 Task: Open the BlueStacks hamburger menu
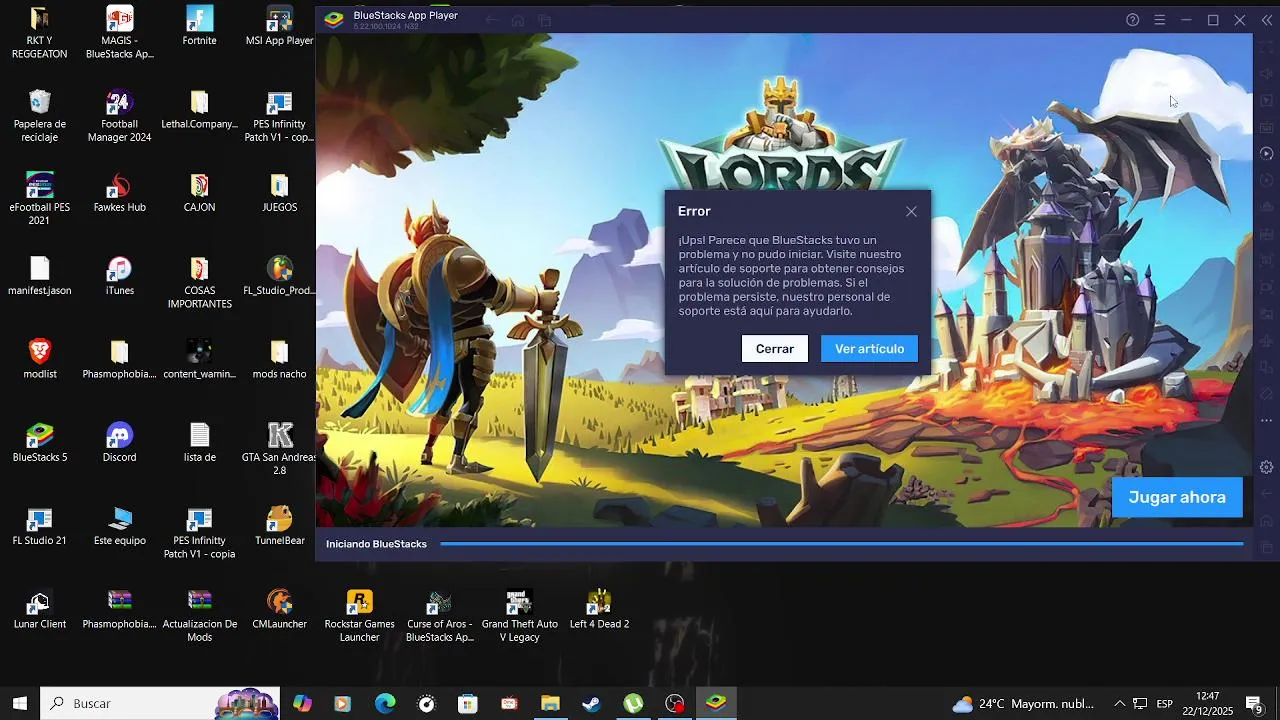1160,20
